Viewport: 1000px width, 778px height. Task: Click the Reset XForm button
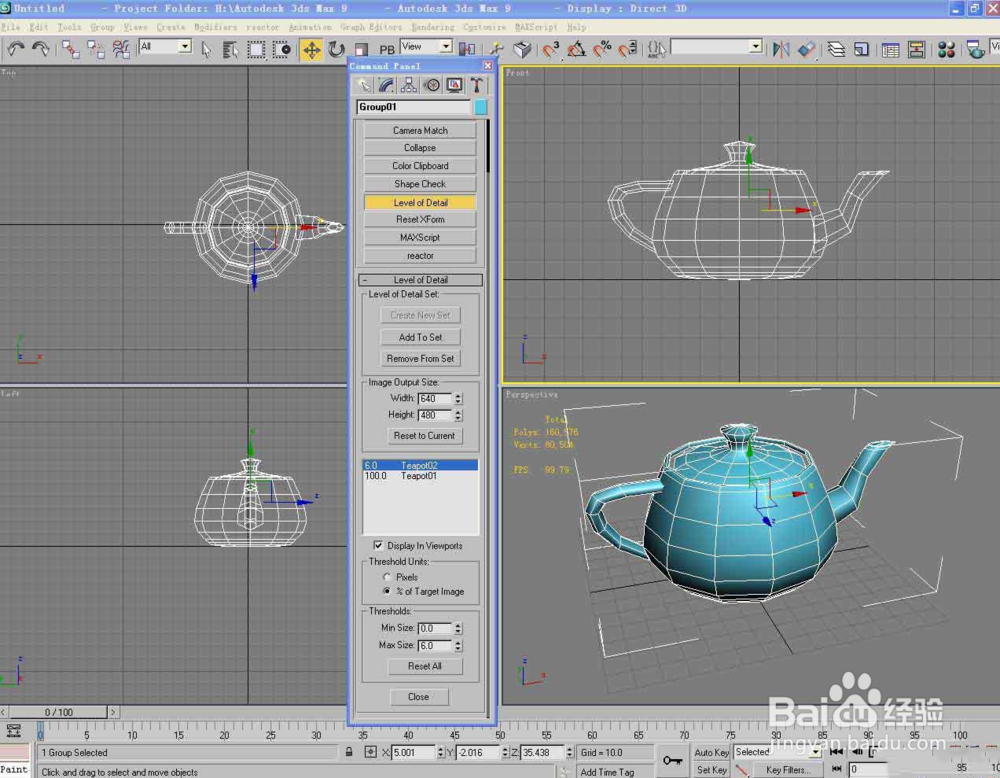(x=420, y=219)
